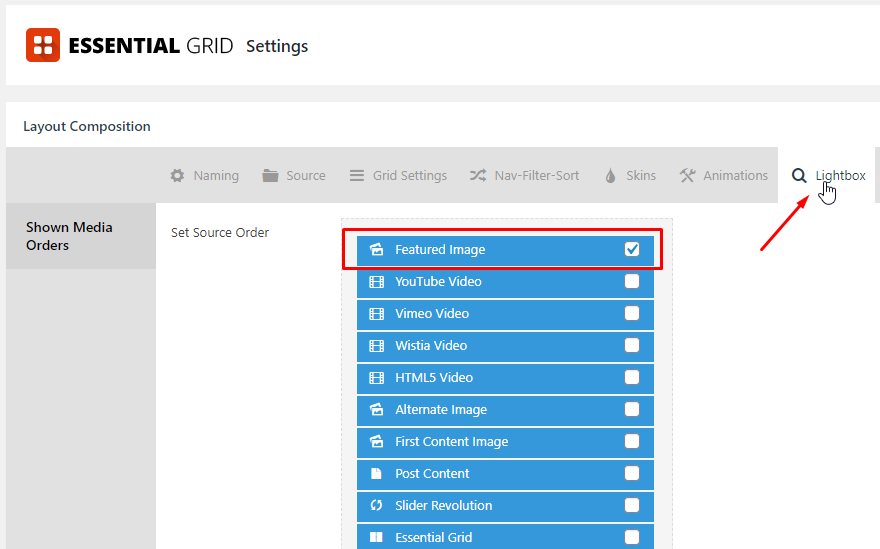
Task: Click the Set Source Order label
Action: click(x=220, y=232)
